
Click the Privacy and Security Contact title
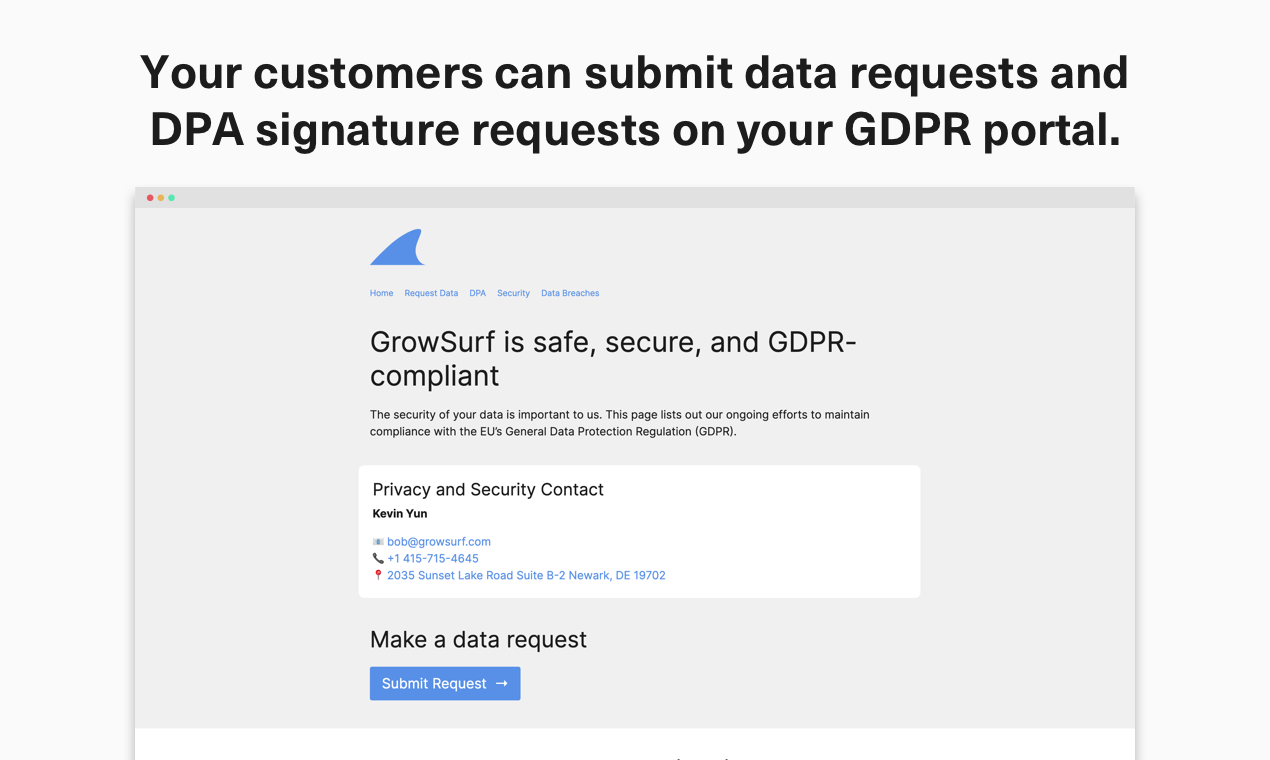(488, 490)
